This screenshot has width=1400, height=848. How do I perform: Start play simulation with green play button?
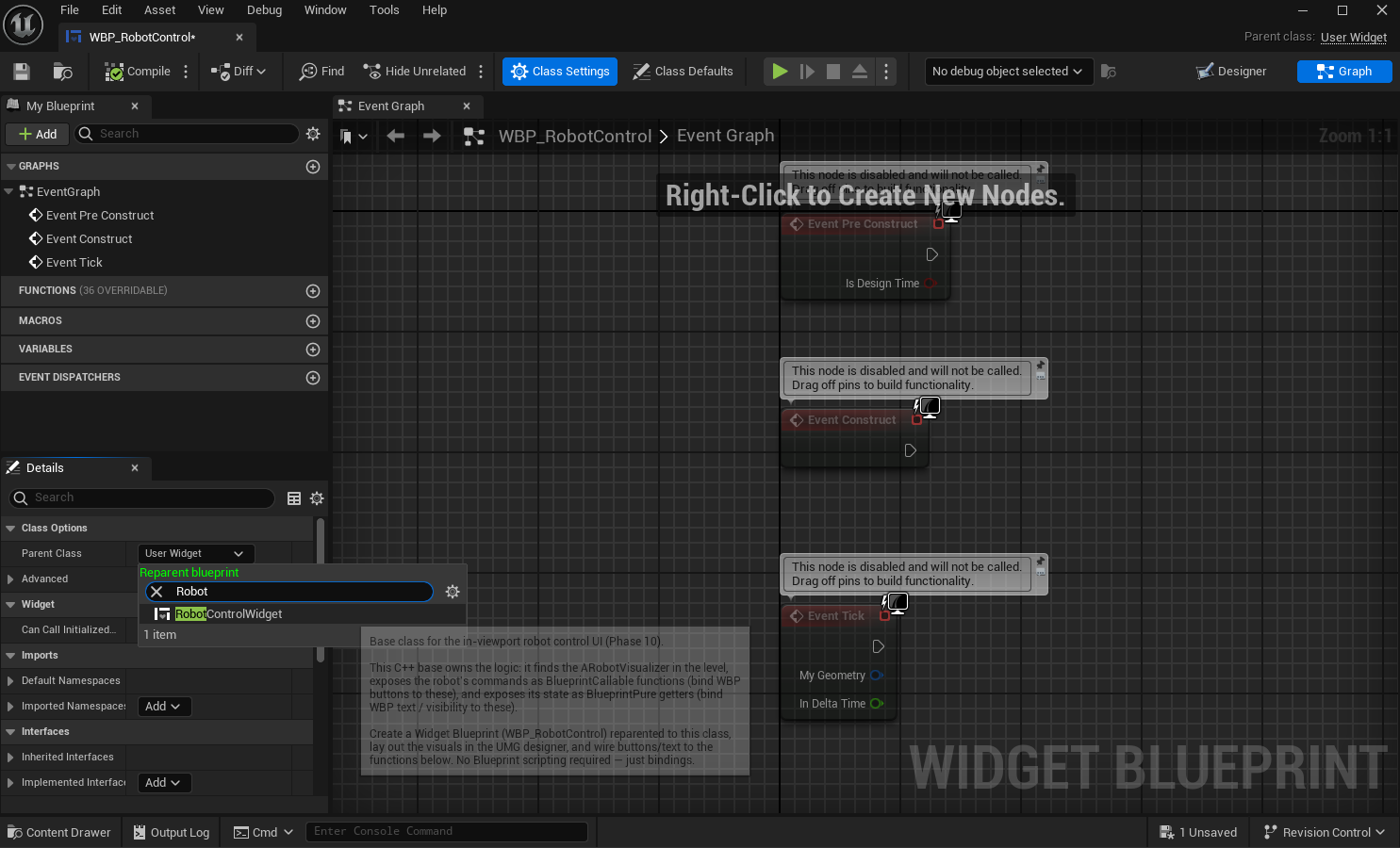pos(780,72)
